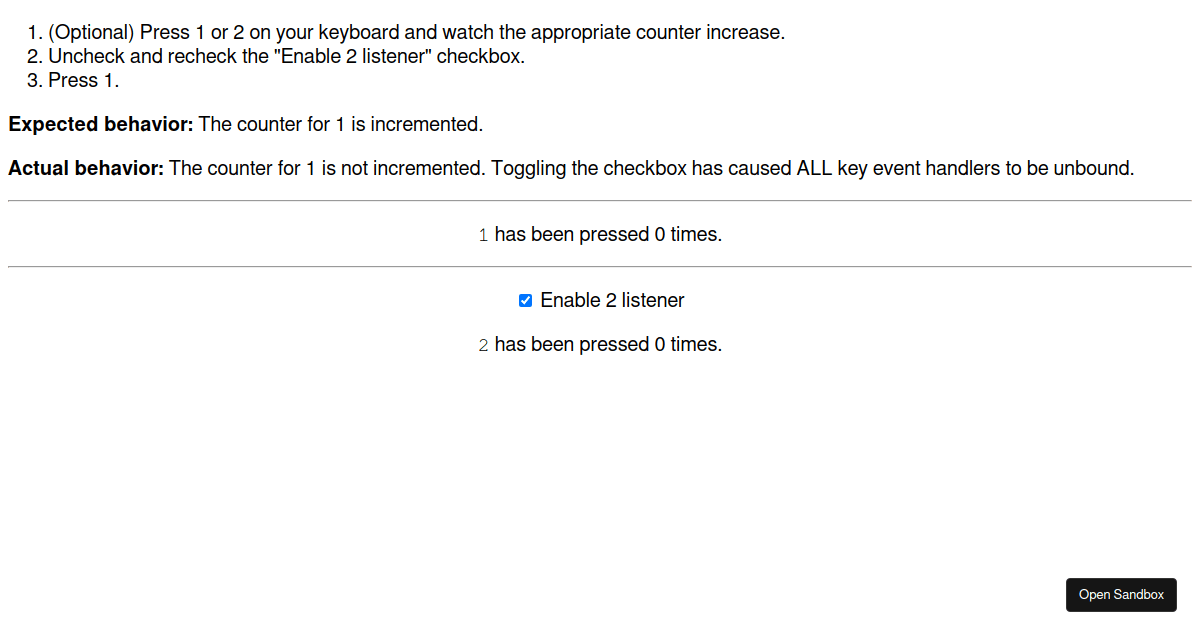1200x630 pixels.
Task: Click the third step "Press 1."
Action: [x=84, y=80]
